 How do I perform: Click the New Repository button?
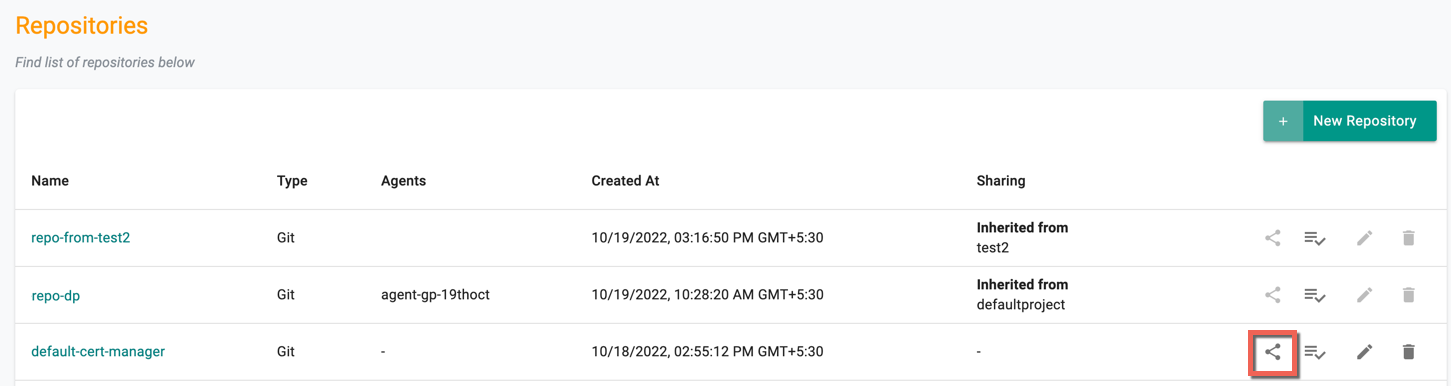point(1350,121)
